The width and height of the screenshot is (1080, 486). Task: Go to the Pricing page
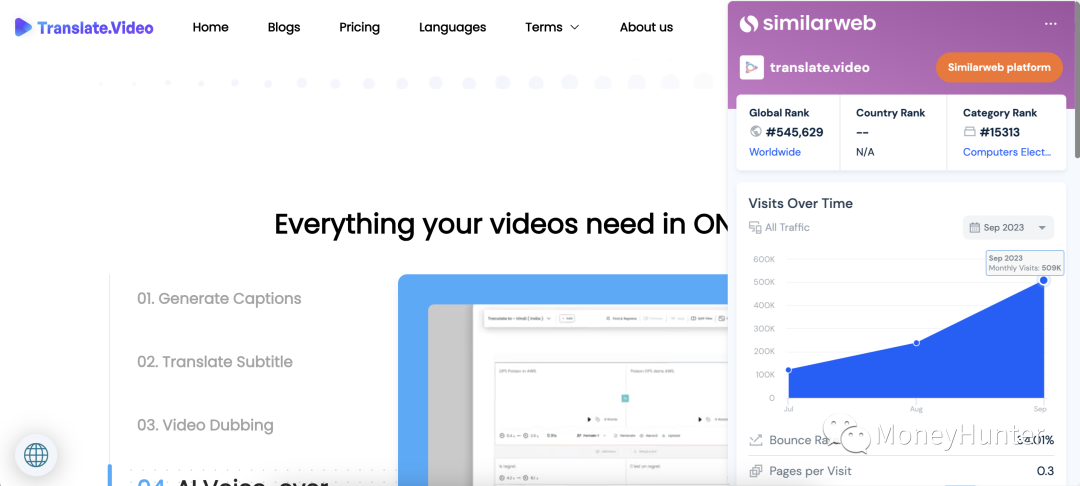point(359,27)
